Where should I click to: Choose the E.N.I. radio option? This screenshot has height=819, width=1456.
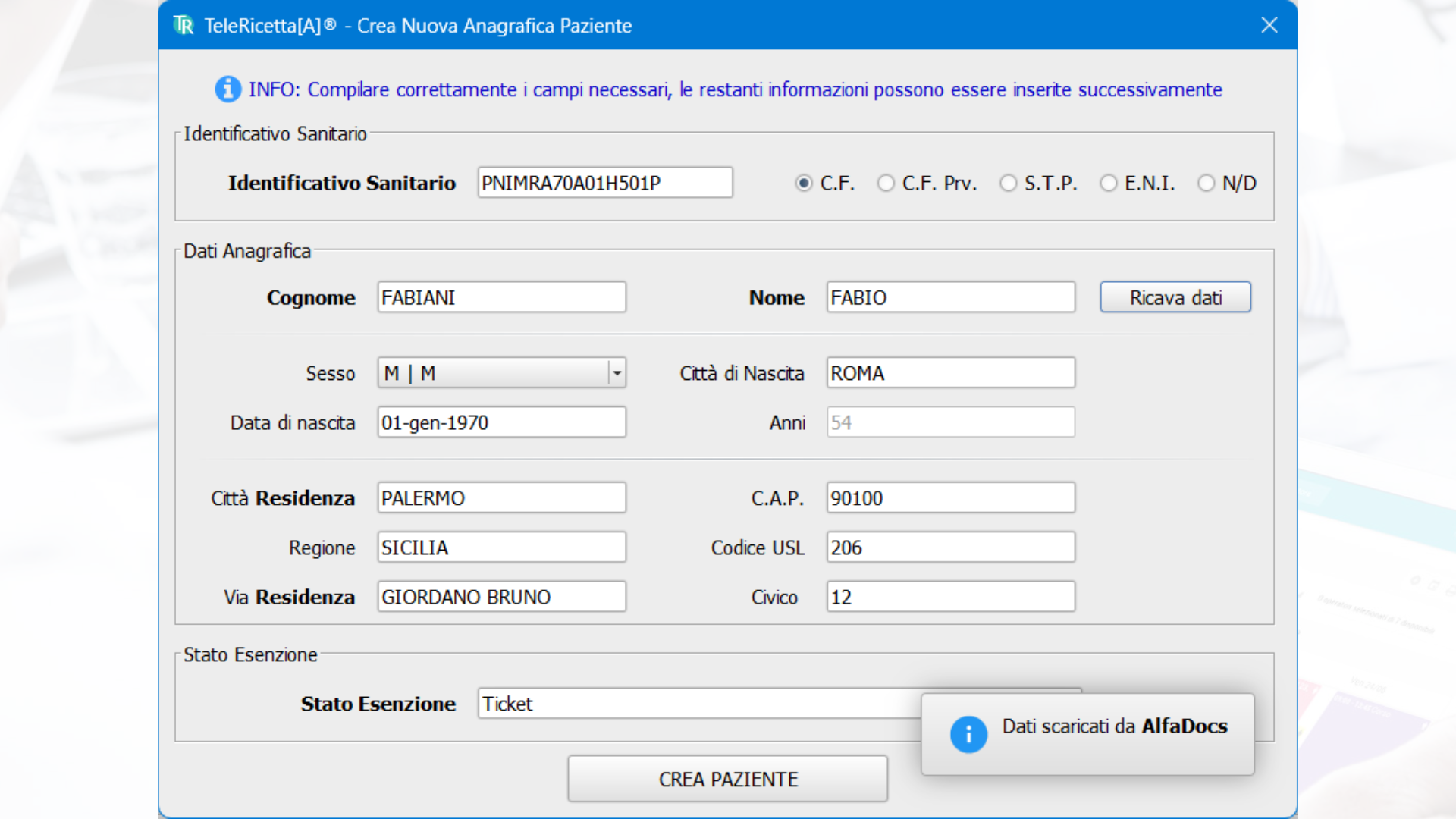click(1108, 184)
